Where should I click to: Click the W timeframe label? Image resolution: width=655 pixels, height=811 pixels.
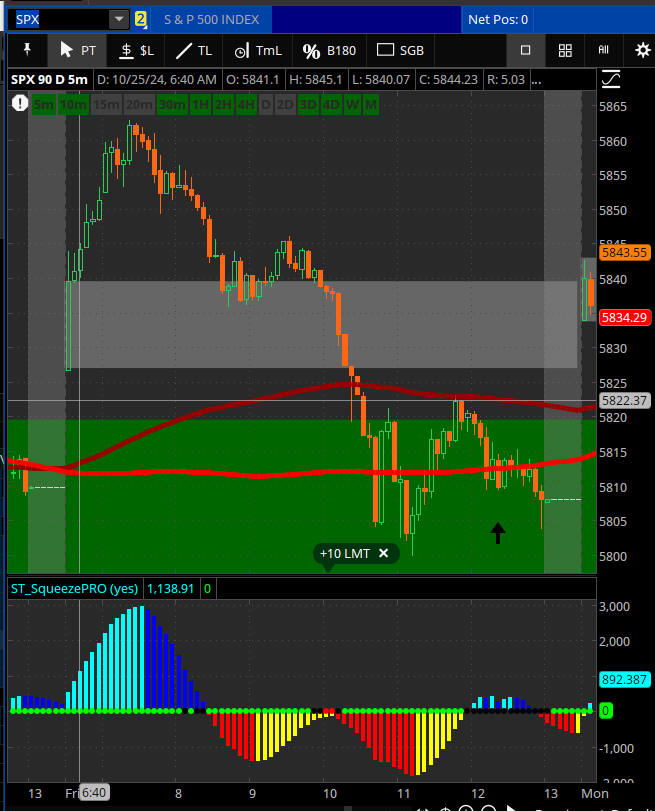pyautogui.click(x=352, y=105)
